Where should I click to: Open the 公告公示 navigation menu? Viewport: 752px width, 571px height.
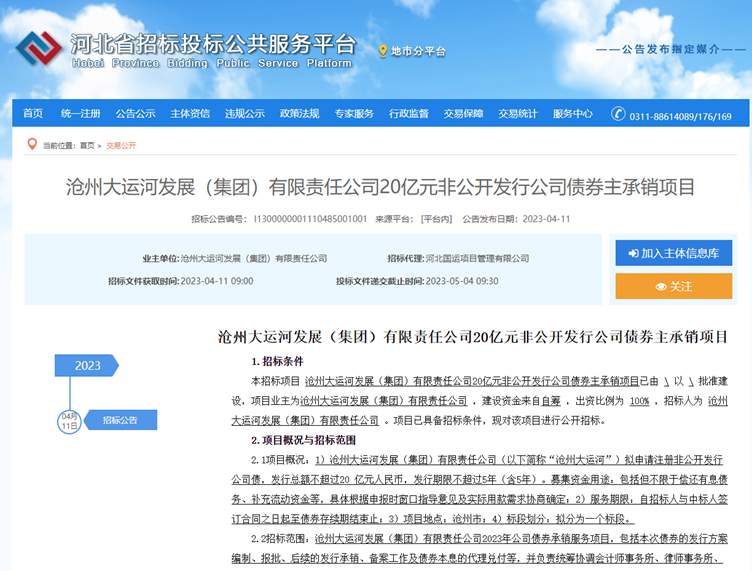pyautogui.click(x=135, y=114)
